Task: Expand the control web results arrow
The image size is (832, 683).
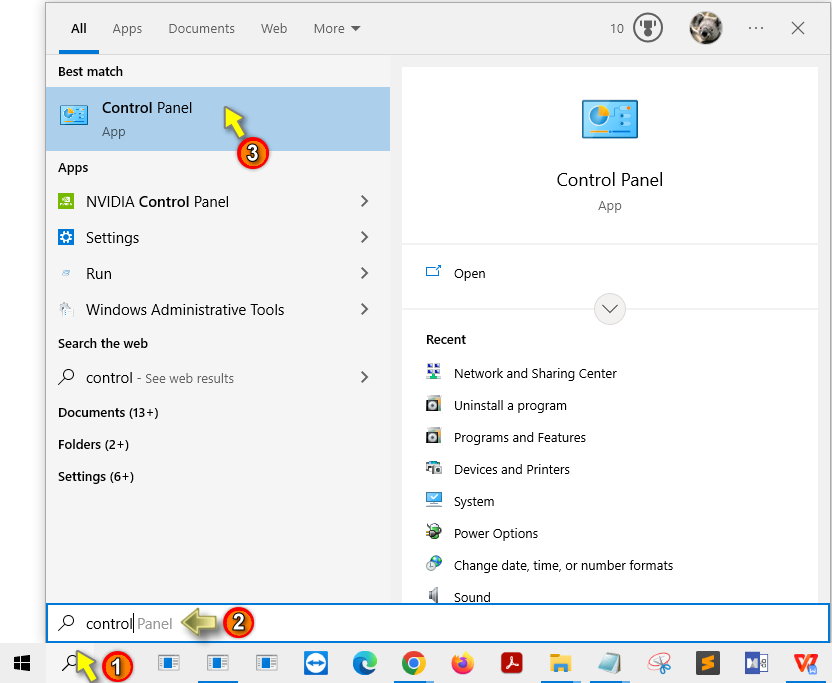Action: (364, 377)
